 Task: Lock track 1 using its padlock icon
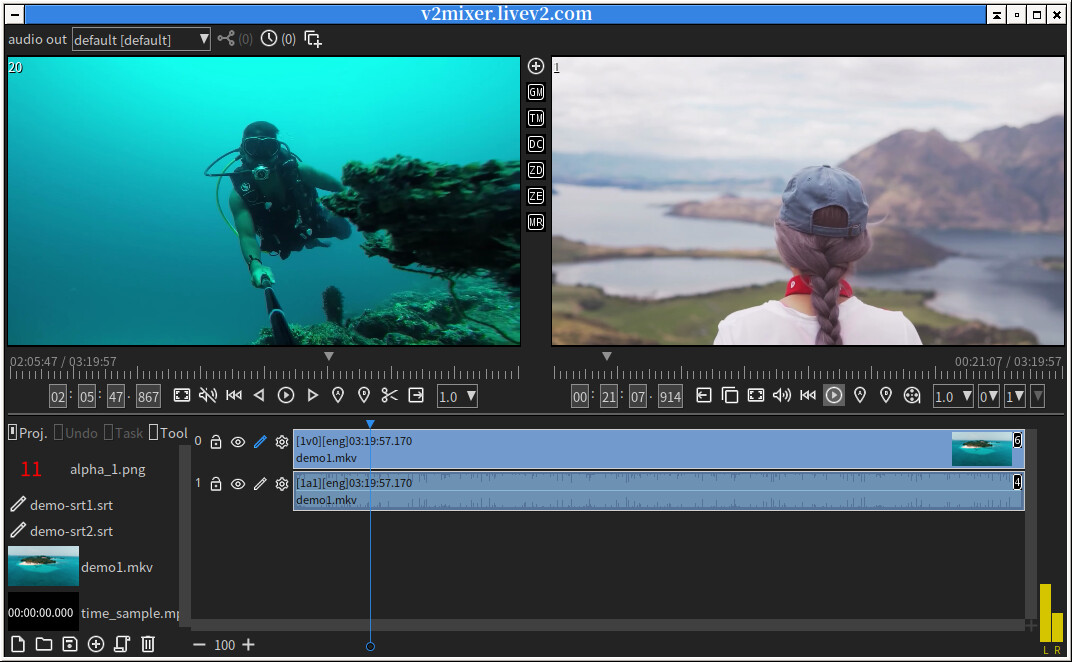tap(216, 483)
